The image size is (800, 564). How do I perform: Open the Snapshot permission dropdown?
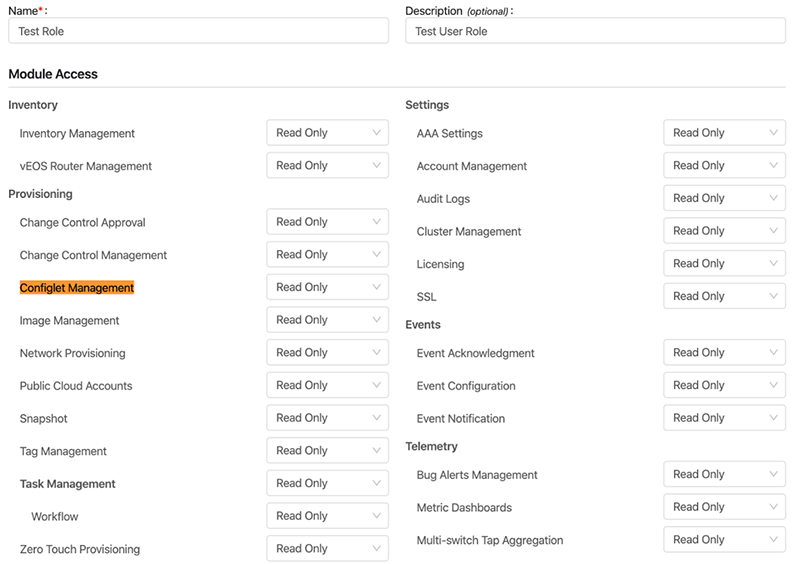(x=327, y=418)
